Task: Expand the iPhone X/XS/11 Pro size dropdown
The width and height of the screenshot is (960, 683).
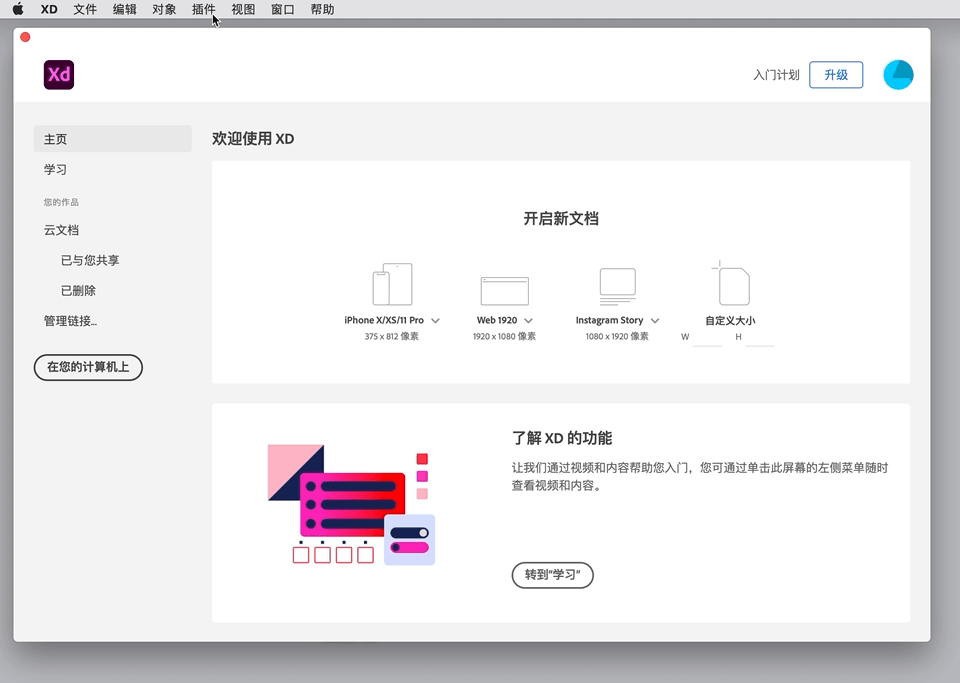Action: click(x=435, y=321)
